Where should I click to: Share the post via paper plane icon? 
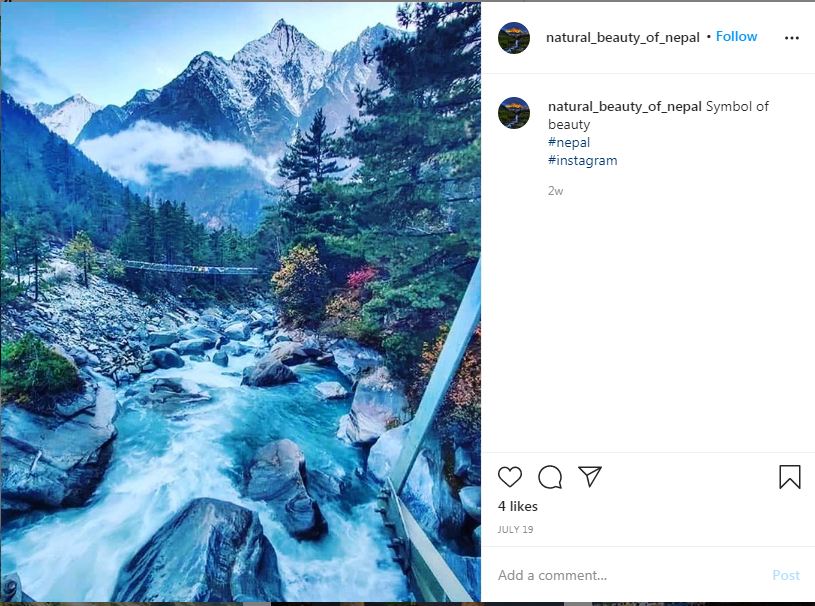(590, 477)
